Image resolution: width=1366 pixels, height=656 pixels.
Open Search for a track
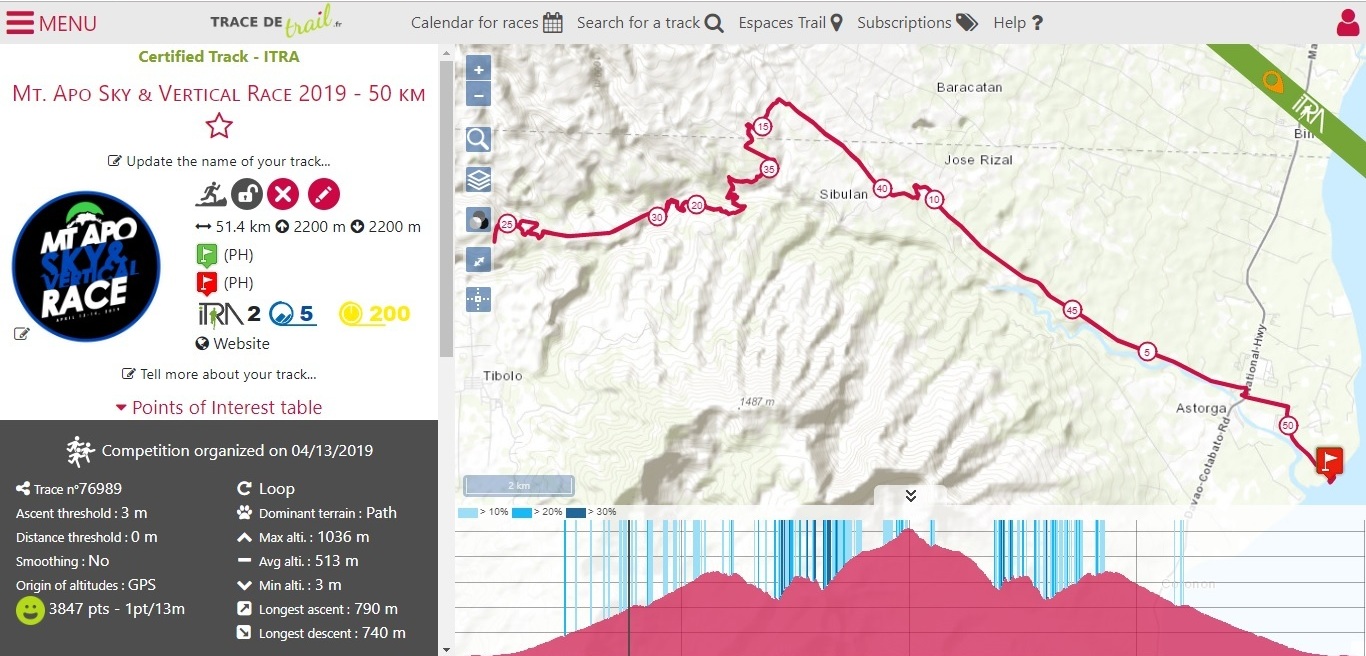tap(650, 23)
